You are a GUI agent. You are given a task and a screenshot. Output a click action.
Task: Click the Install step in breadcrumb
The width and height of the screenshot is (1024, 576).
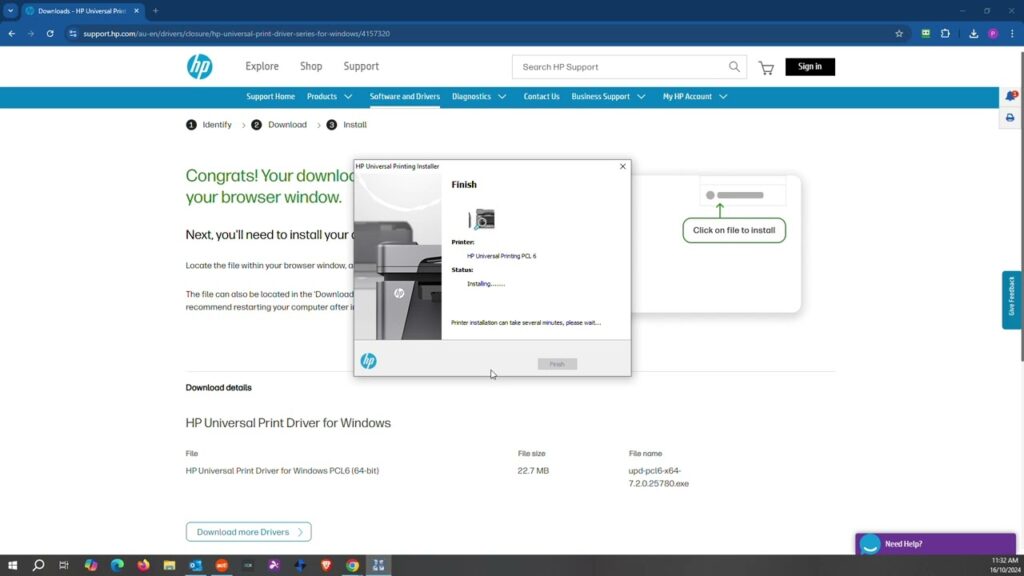tap(355, 125)
